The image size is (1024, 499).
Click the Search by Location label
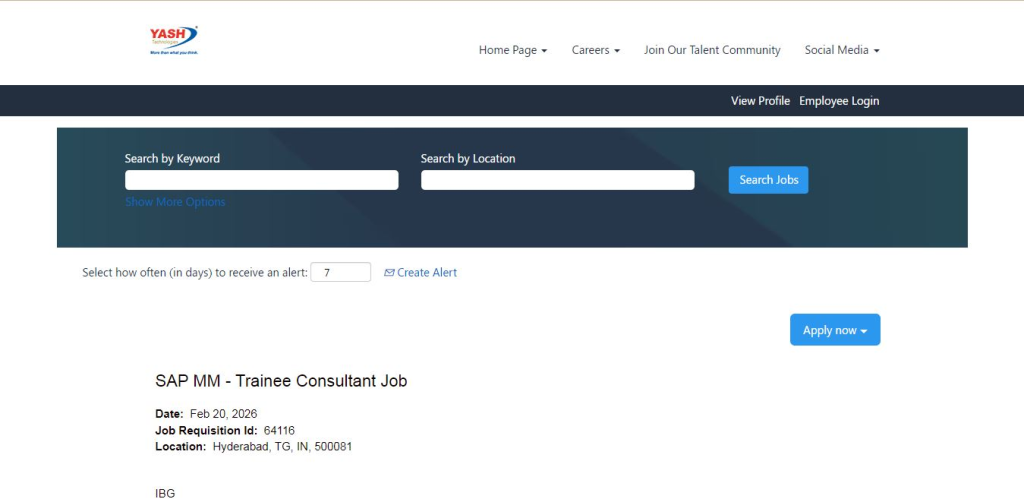tap(468, 159)
